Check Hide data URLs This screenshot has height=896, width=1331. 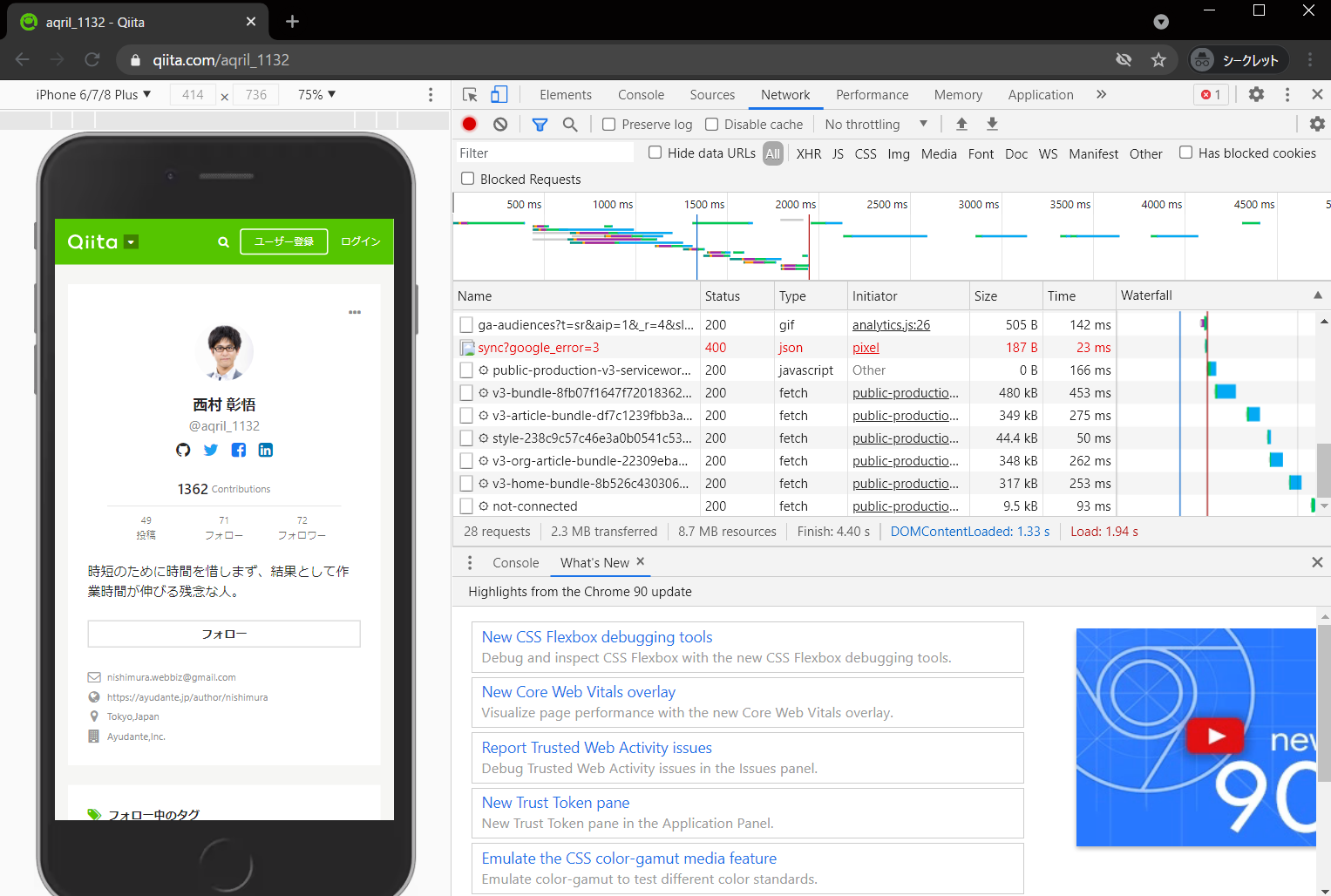point(655,153)
